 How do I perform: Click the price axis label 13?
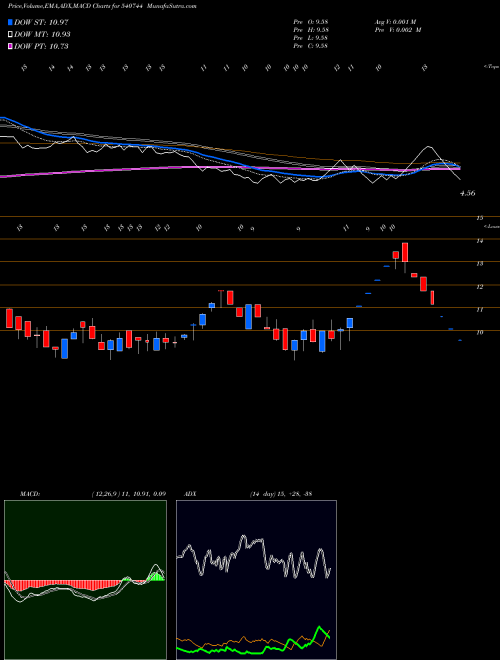[x=479, y=264]
